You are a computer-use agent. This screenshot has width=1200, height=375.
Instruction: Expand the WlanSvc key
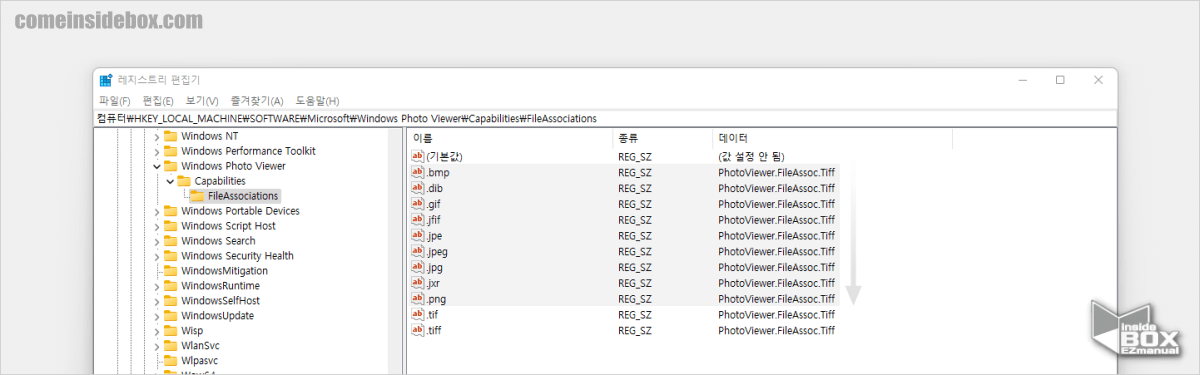(156, 346)
